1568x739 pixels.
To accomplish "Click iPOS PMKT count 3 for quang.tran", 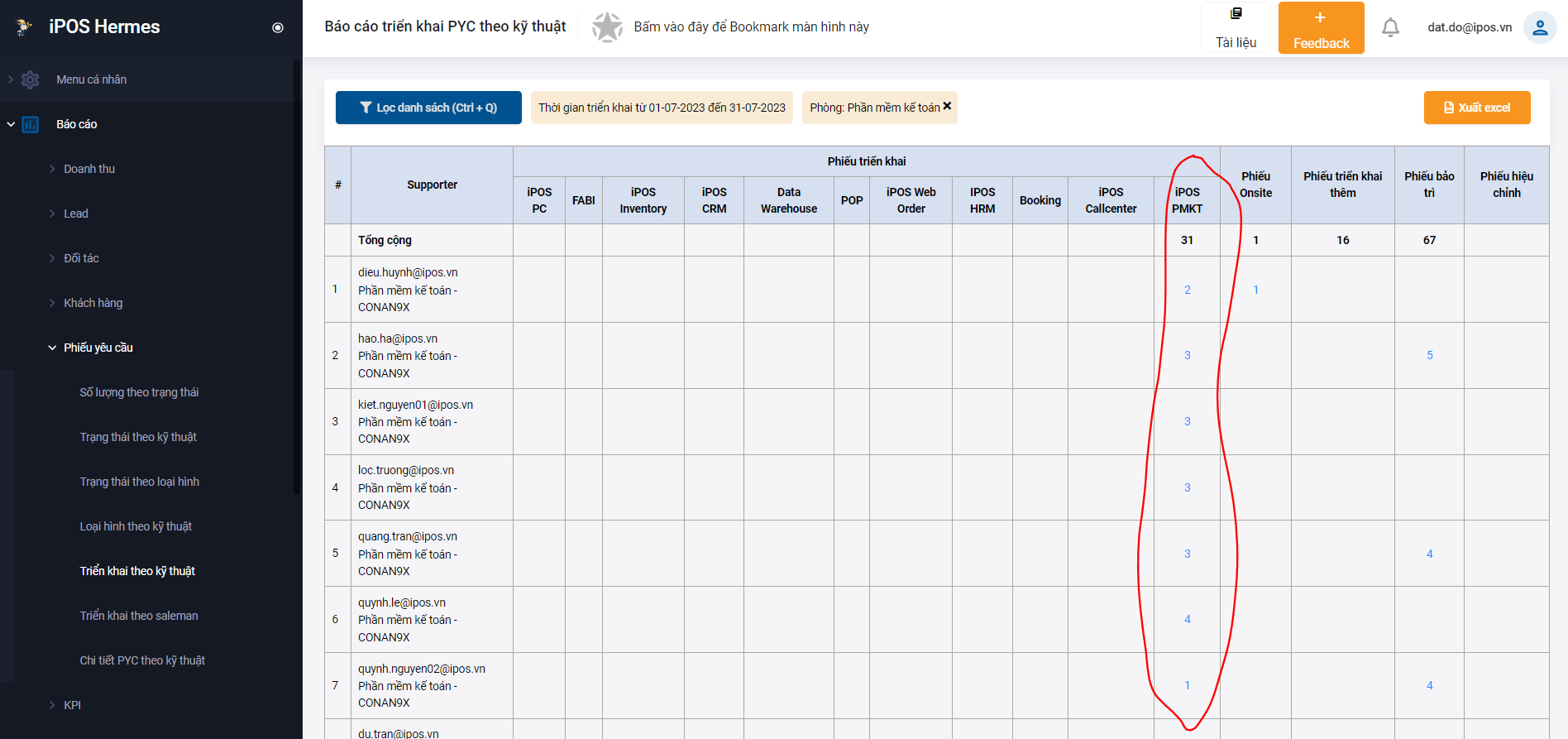I will pyautogui.click(x=1188, y=554).
